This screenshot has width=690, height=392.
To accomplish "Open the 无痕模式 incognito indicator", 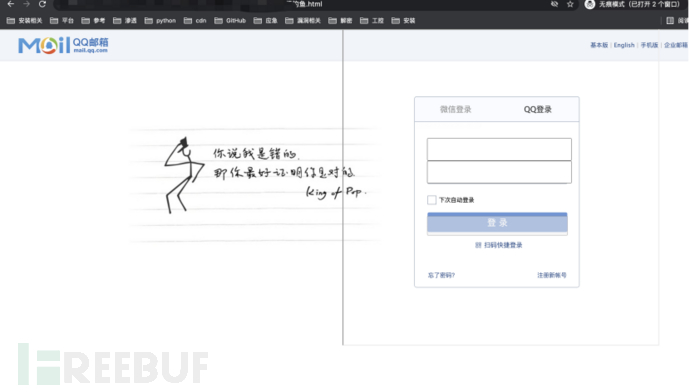I will pyautogui.click(x=632, y=4).
